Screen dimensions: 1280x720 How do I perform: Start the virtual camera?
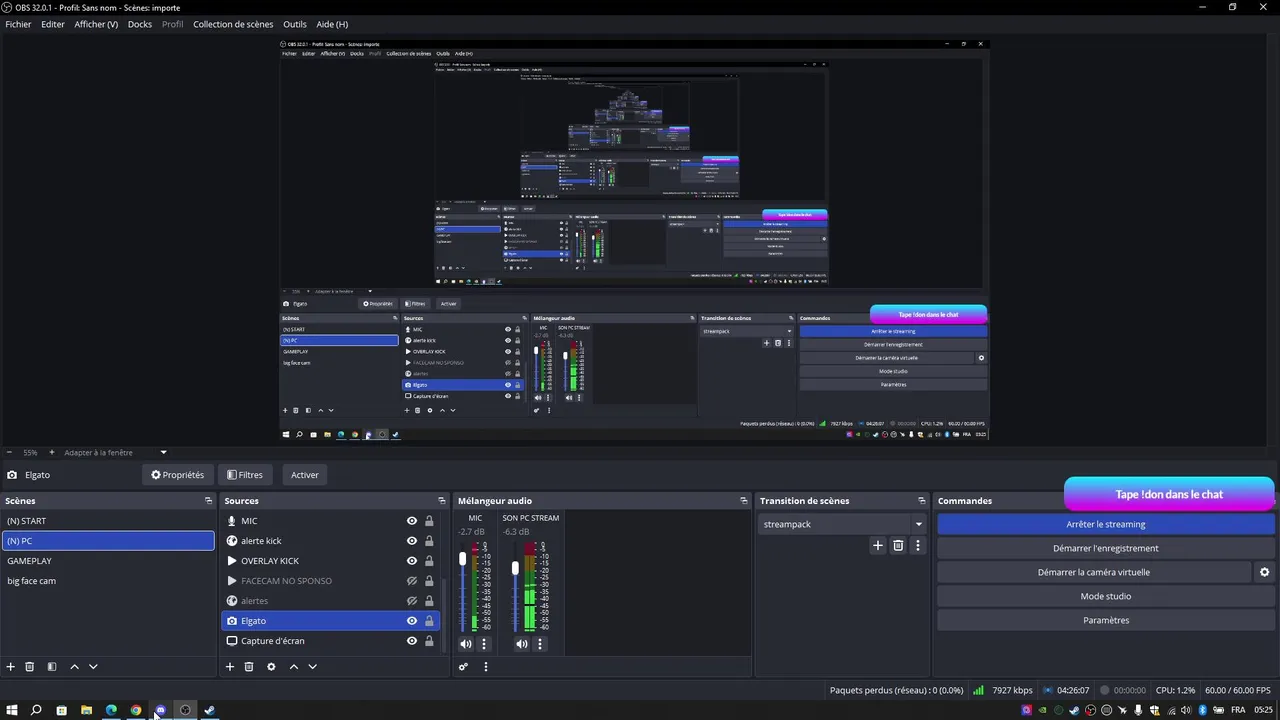pyautogui.click(x=1094, y=572)
